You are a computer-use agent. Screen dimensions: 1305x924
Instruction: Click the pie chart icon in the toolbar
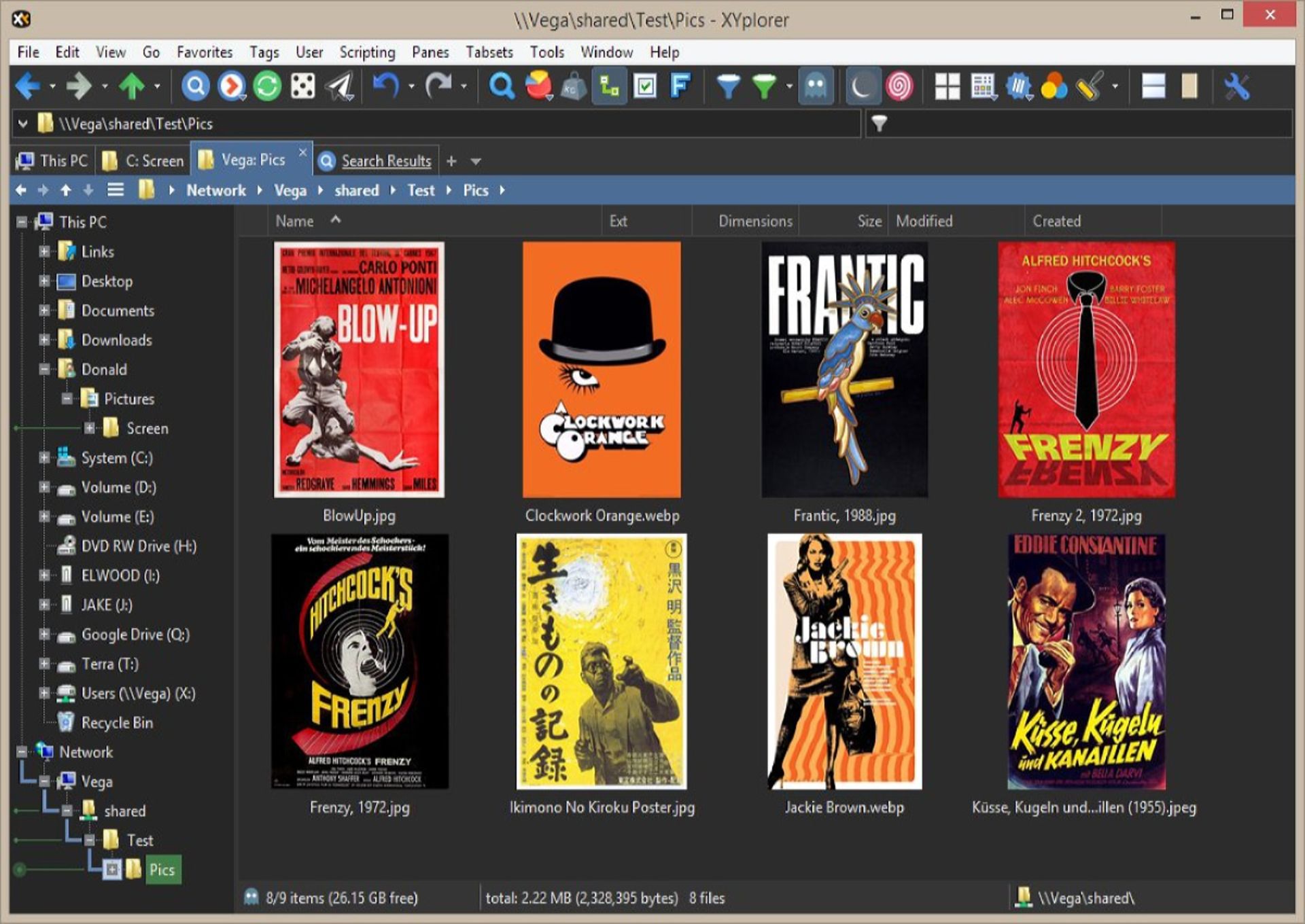click(x=538, y=86)
